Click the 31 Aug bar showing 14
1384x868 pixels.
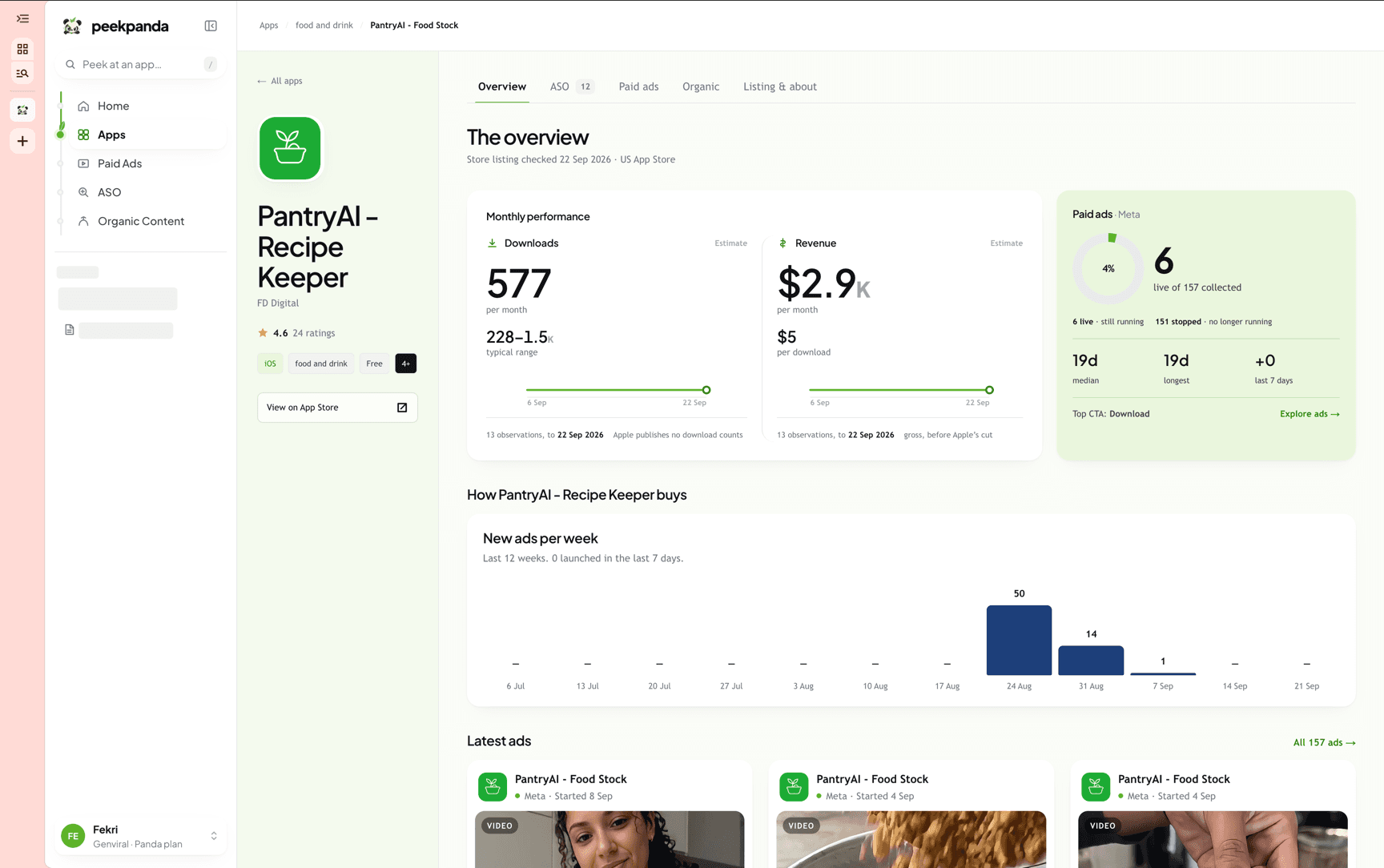point(1091,661)
